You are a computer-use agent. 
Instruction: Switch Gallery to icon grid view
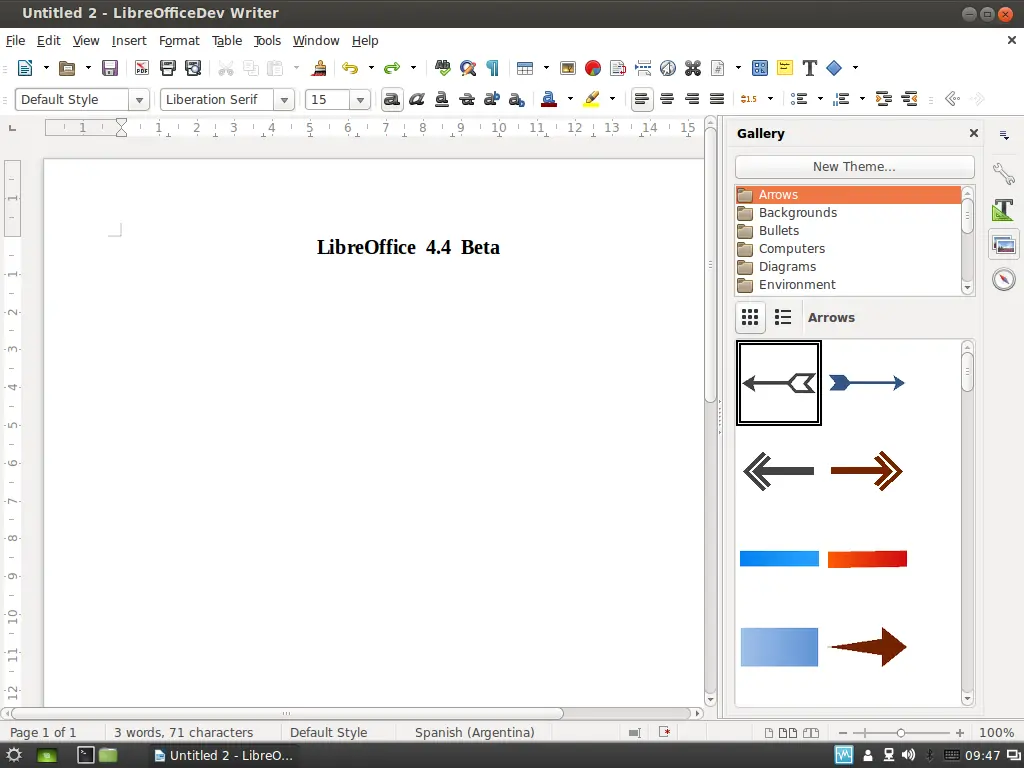tap(750, 317)
